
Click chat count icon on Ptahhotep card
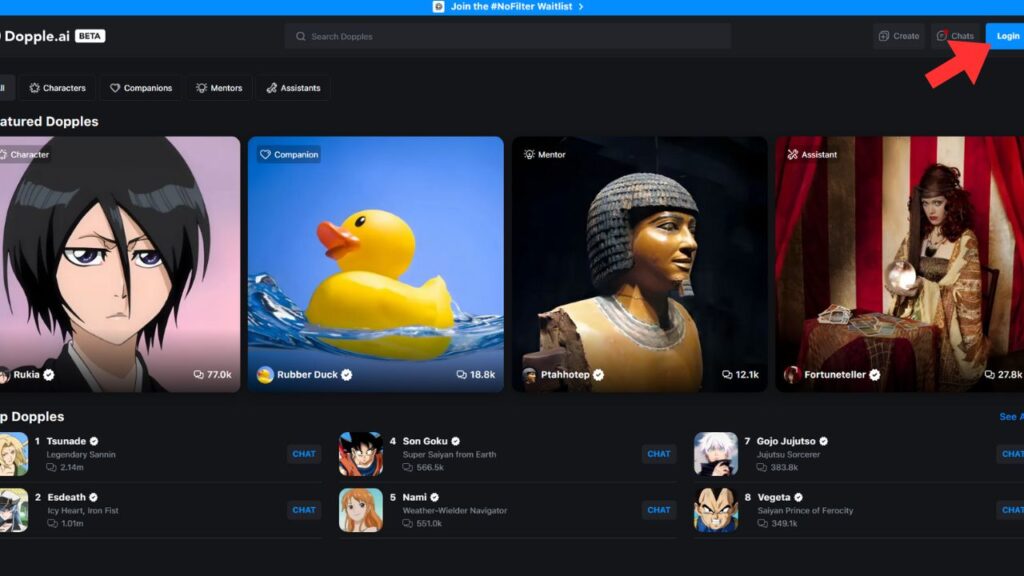[728, 375]
